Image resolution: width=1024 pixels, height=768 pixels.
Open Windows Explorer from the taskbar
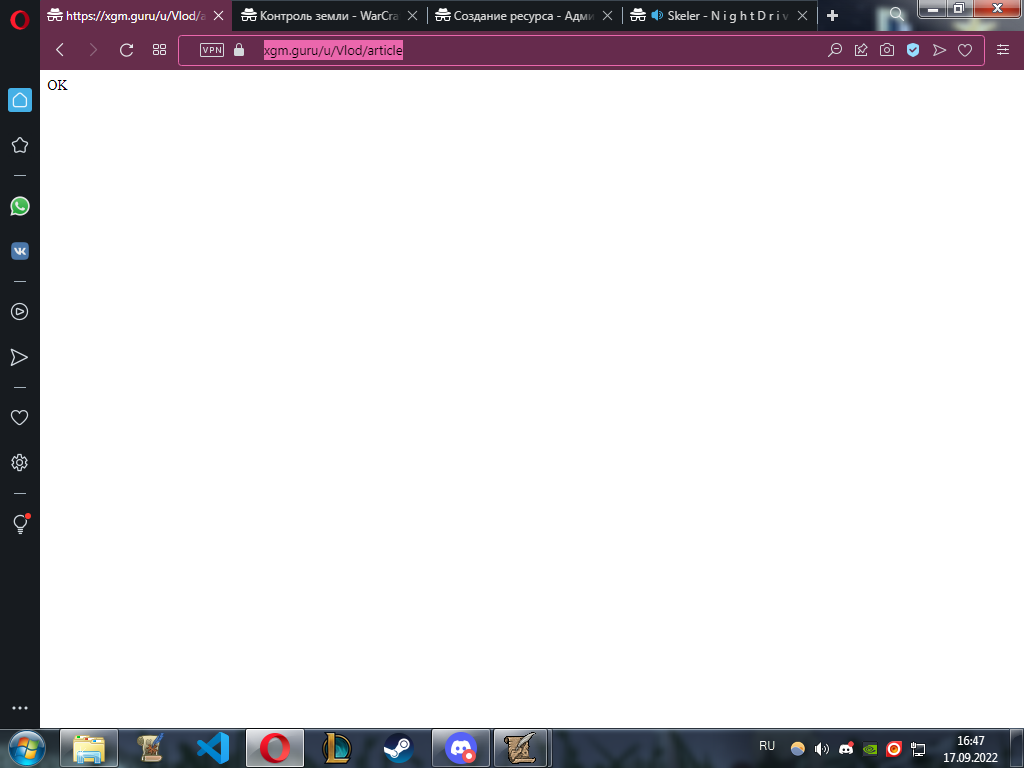(x=89, y=748)
